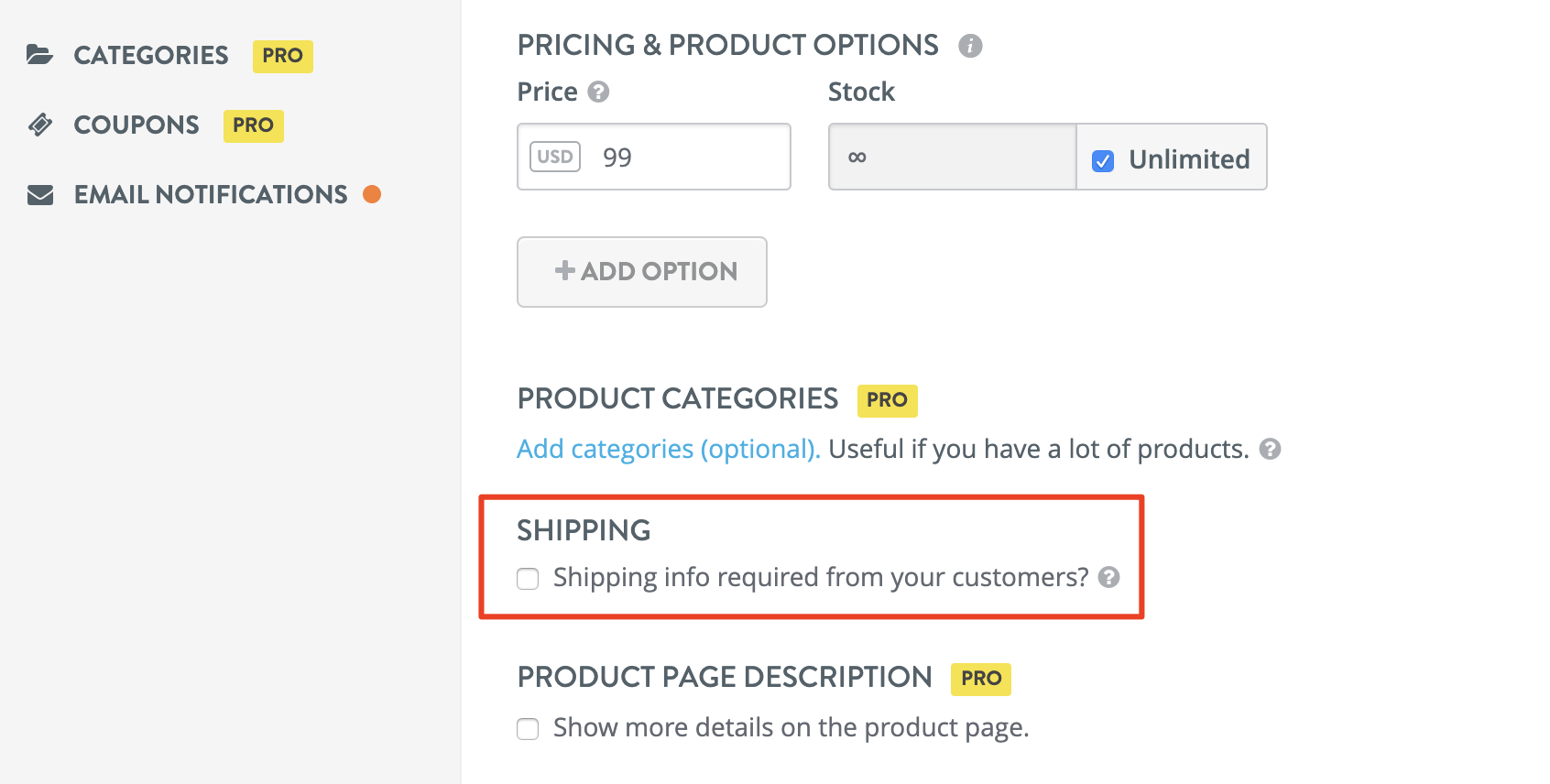The width and height of the screenshot is (1550, 784).
Task: Click the Stock quantity field
Action: tap(953, 158)
